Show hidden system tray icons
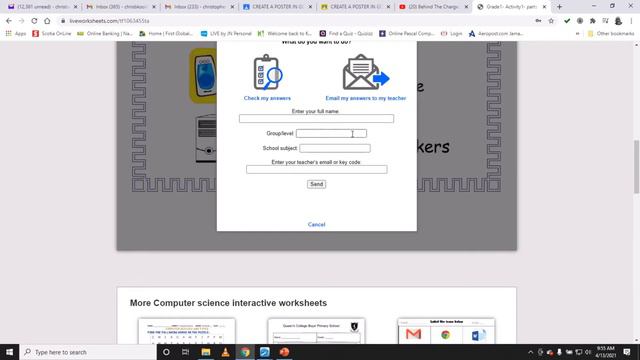 click(530, 352)
